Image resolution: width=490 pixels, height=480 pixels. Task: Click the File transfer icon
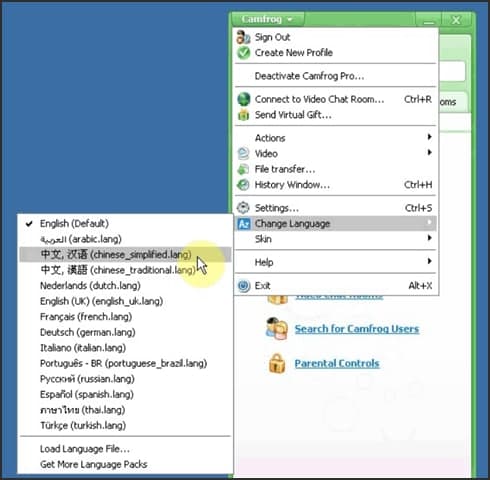(x=243, y=169)
